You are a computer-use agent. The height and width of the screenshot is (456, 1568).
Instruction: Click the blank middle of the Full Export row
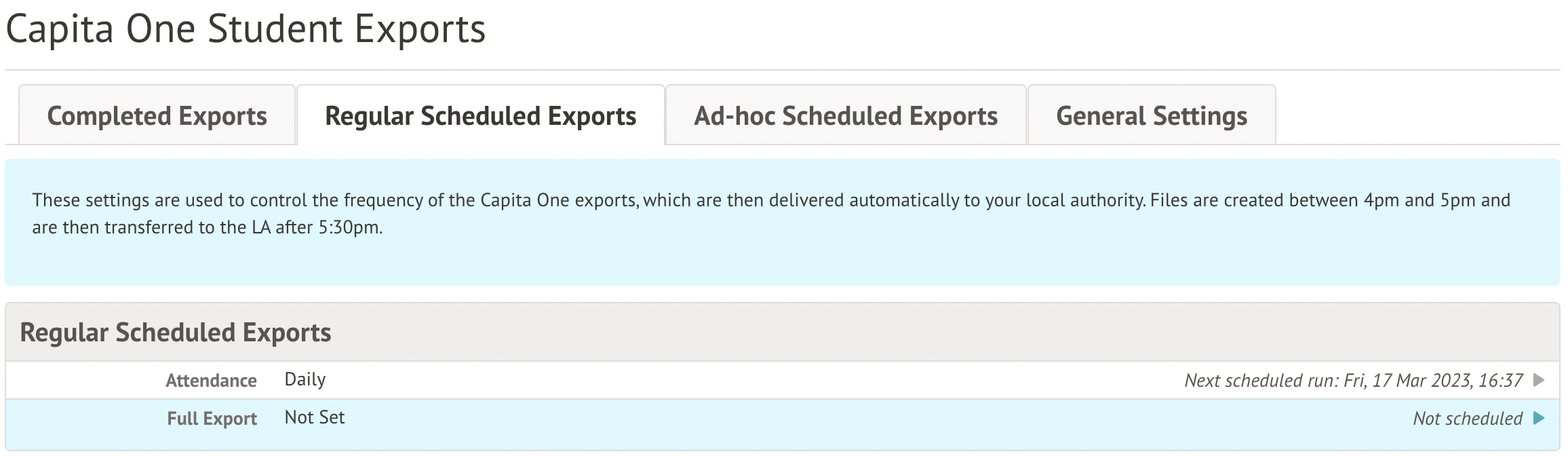[x=814, y=418]
